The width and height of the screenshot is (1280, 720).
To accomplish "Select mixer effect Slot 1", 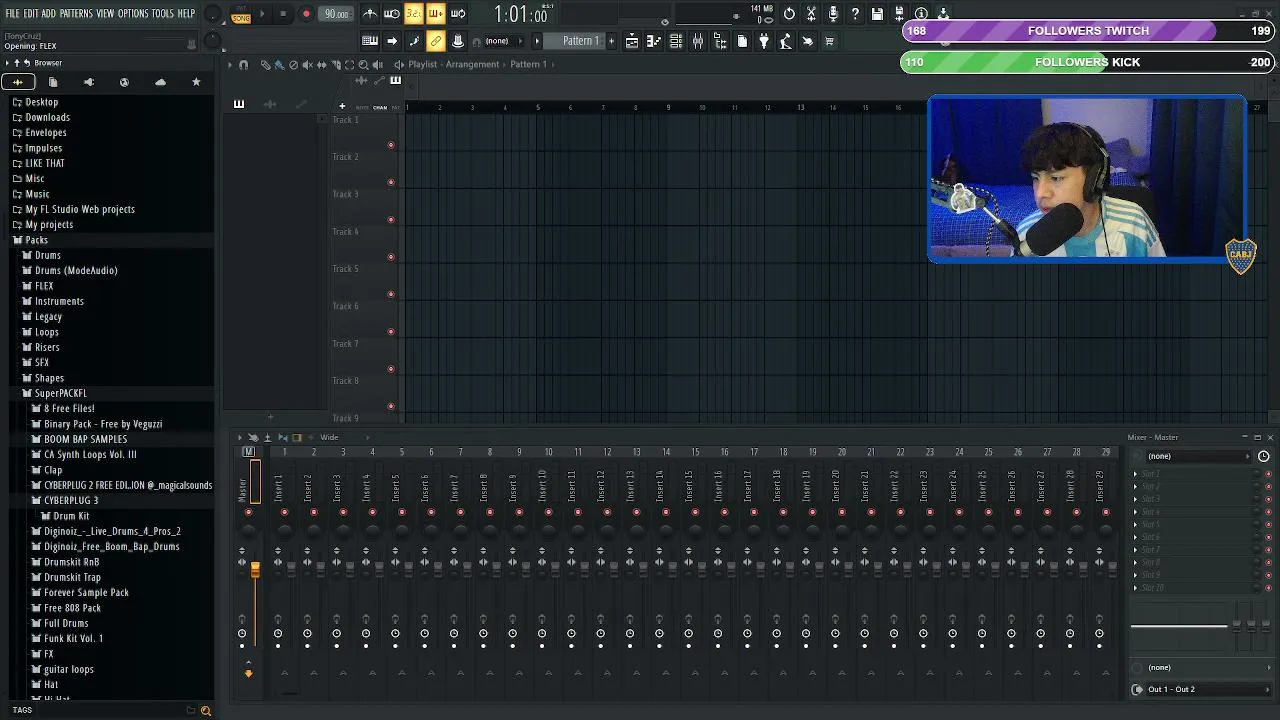I will 1197,473.
